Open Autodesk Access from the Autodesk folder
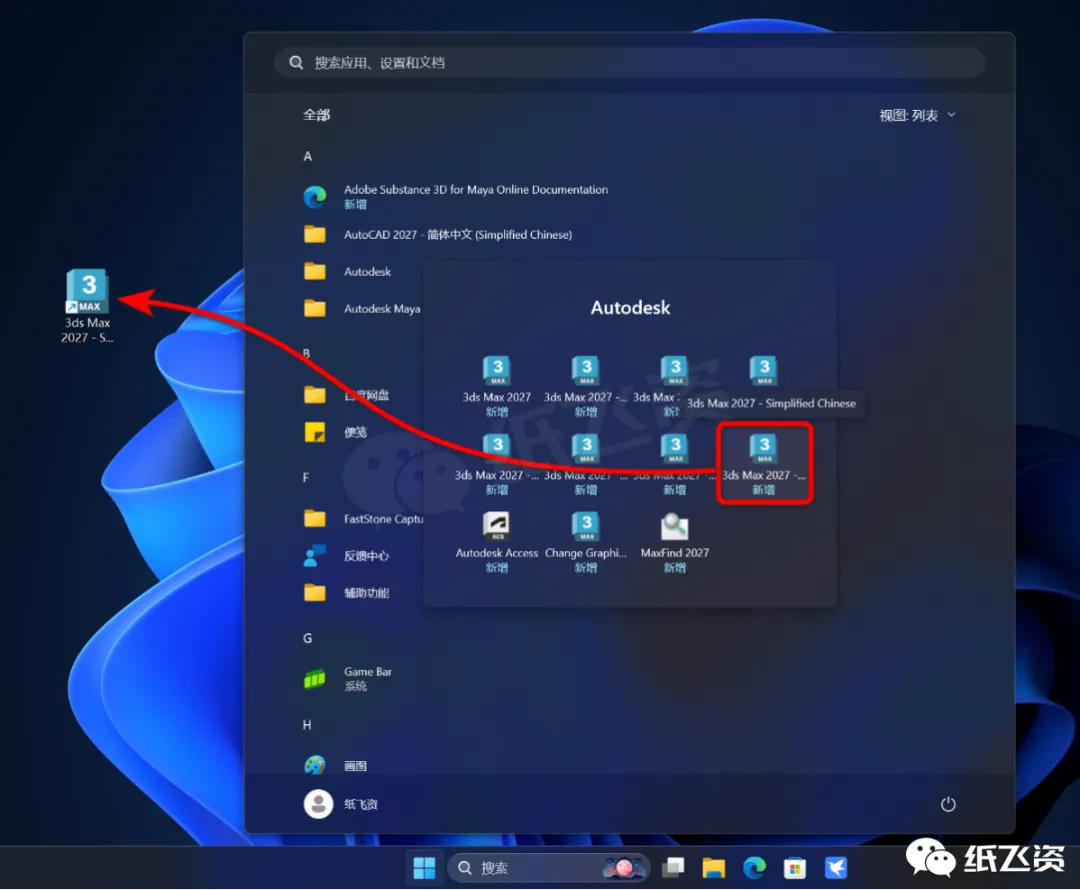 point(497,542)
